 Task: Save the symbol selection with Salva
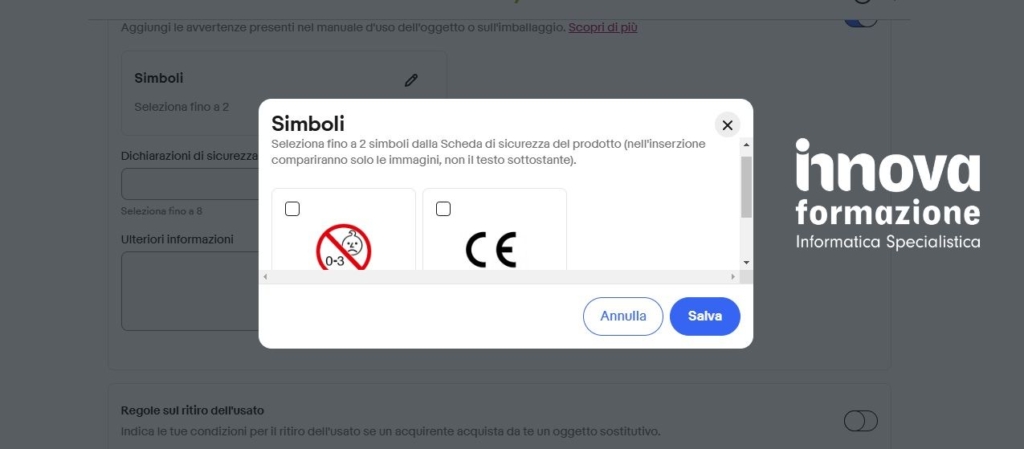pos(704,316)
